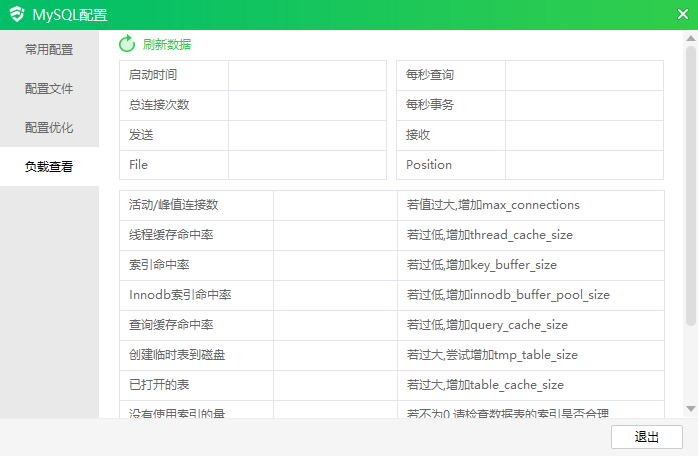Click the thread_cache_size hint text

tap(489, 235)
